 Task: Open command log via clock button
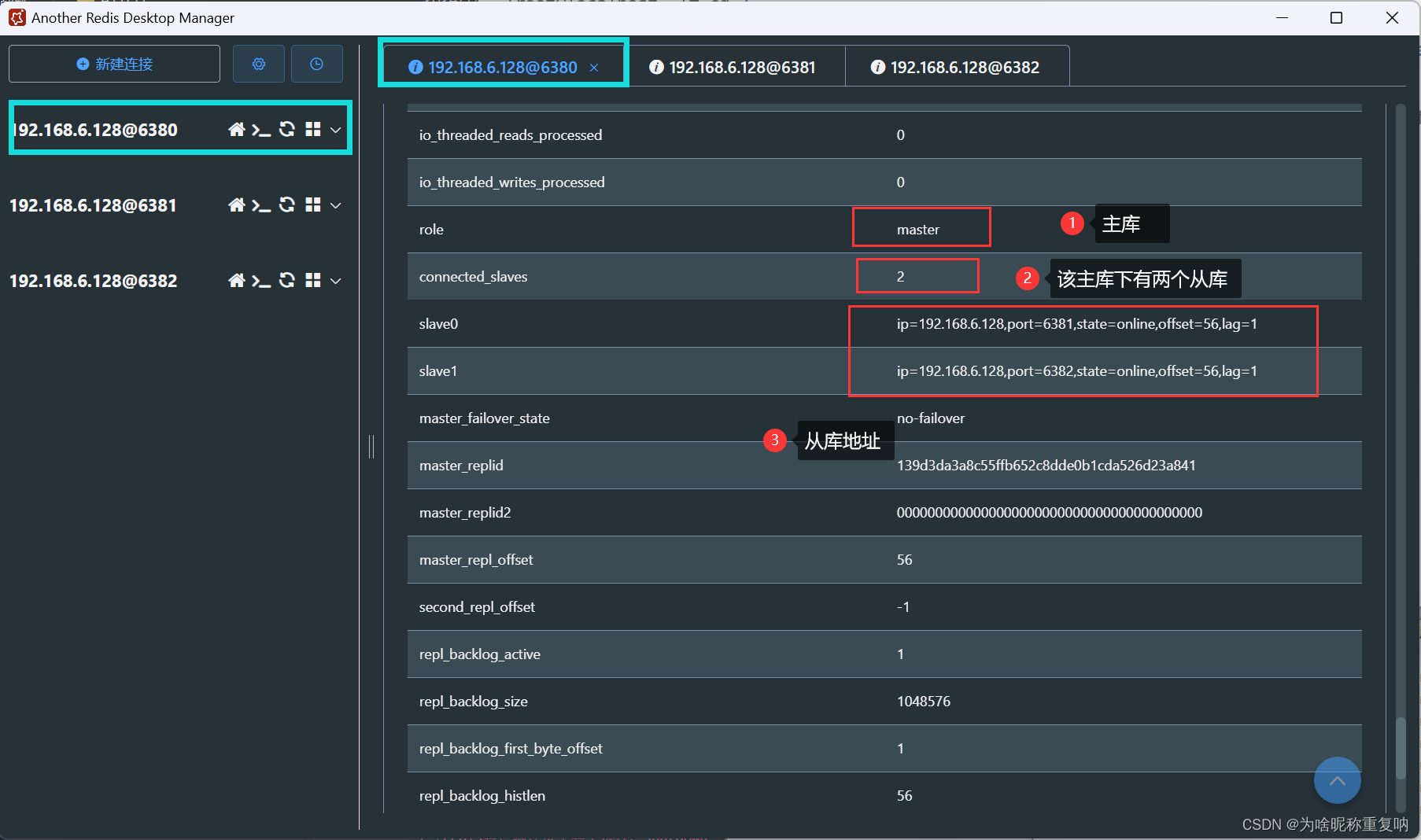pyautogui.click(x=317, y=64)
